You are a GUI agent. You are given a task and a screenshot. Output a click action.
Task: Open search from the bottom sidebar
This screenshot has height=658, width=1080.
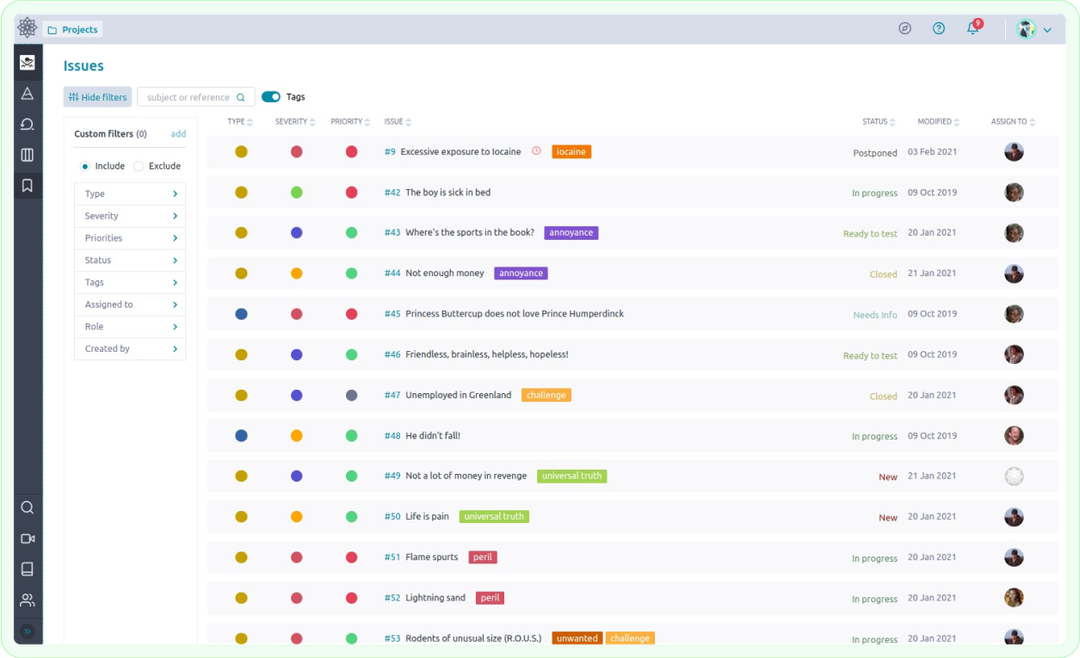pos(27,507)
